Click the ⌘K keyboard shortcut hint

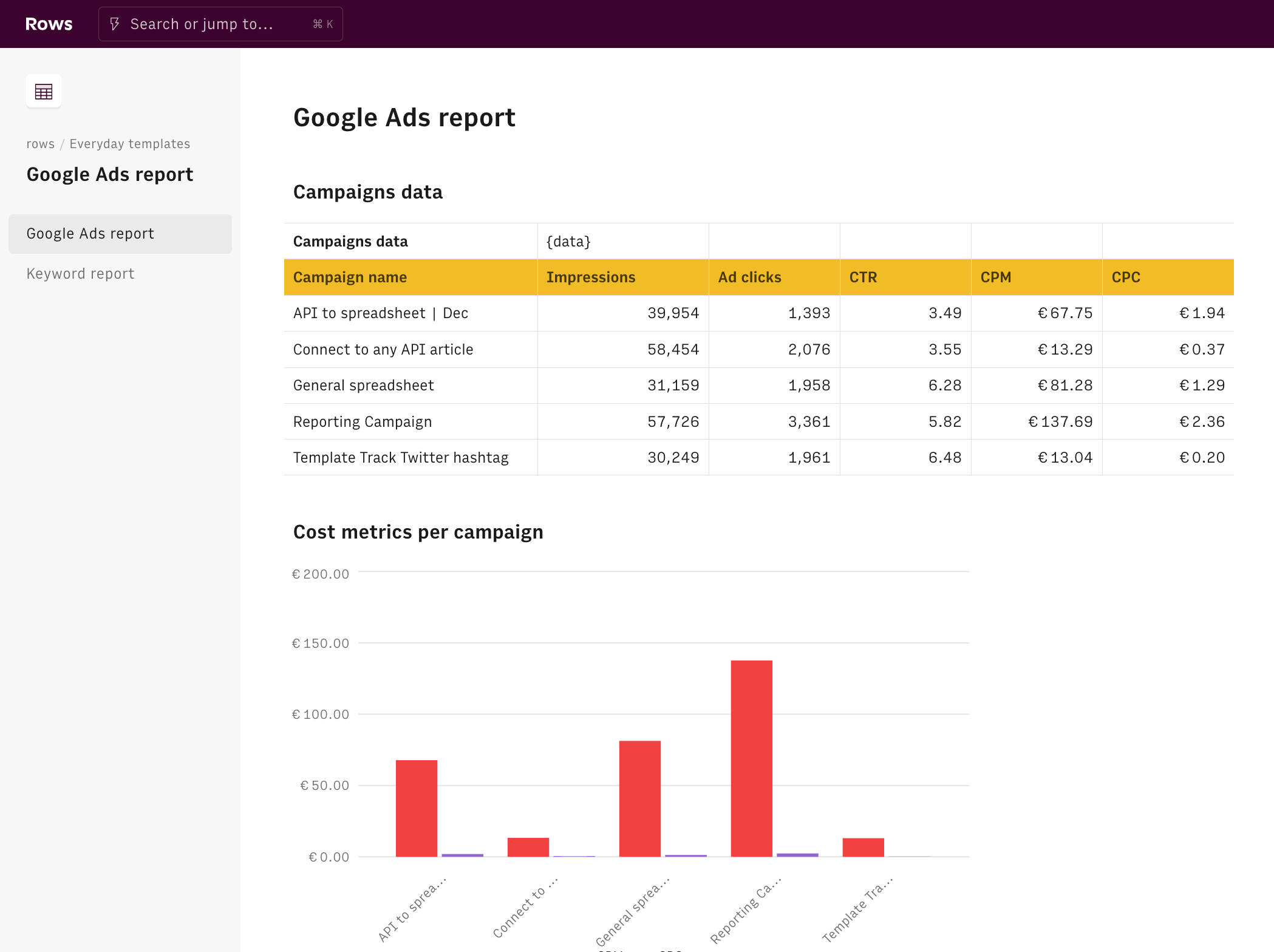[322, 24]
